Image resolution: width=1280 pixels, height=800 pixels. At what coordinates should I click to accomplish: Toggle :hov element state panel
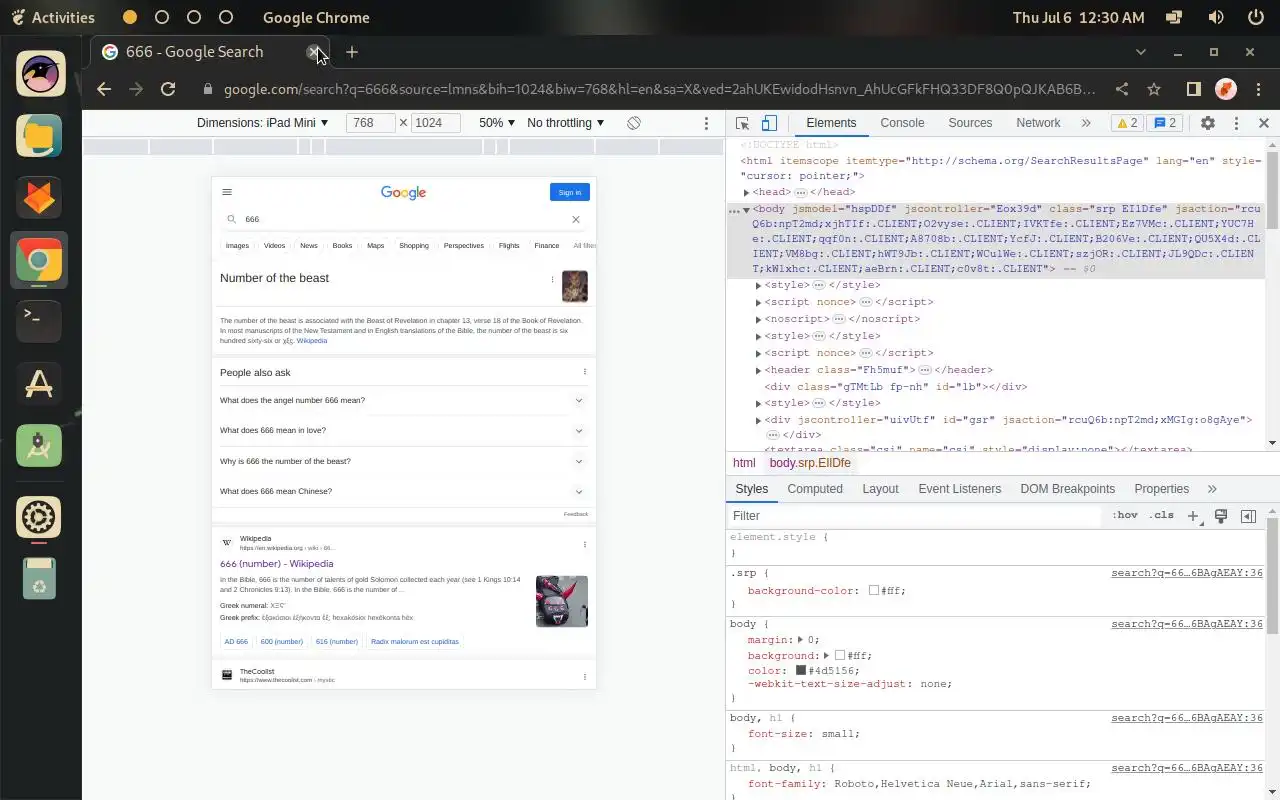click(x=1125, y=516)
